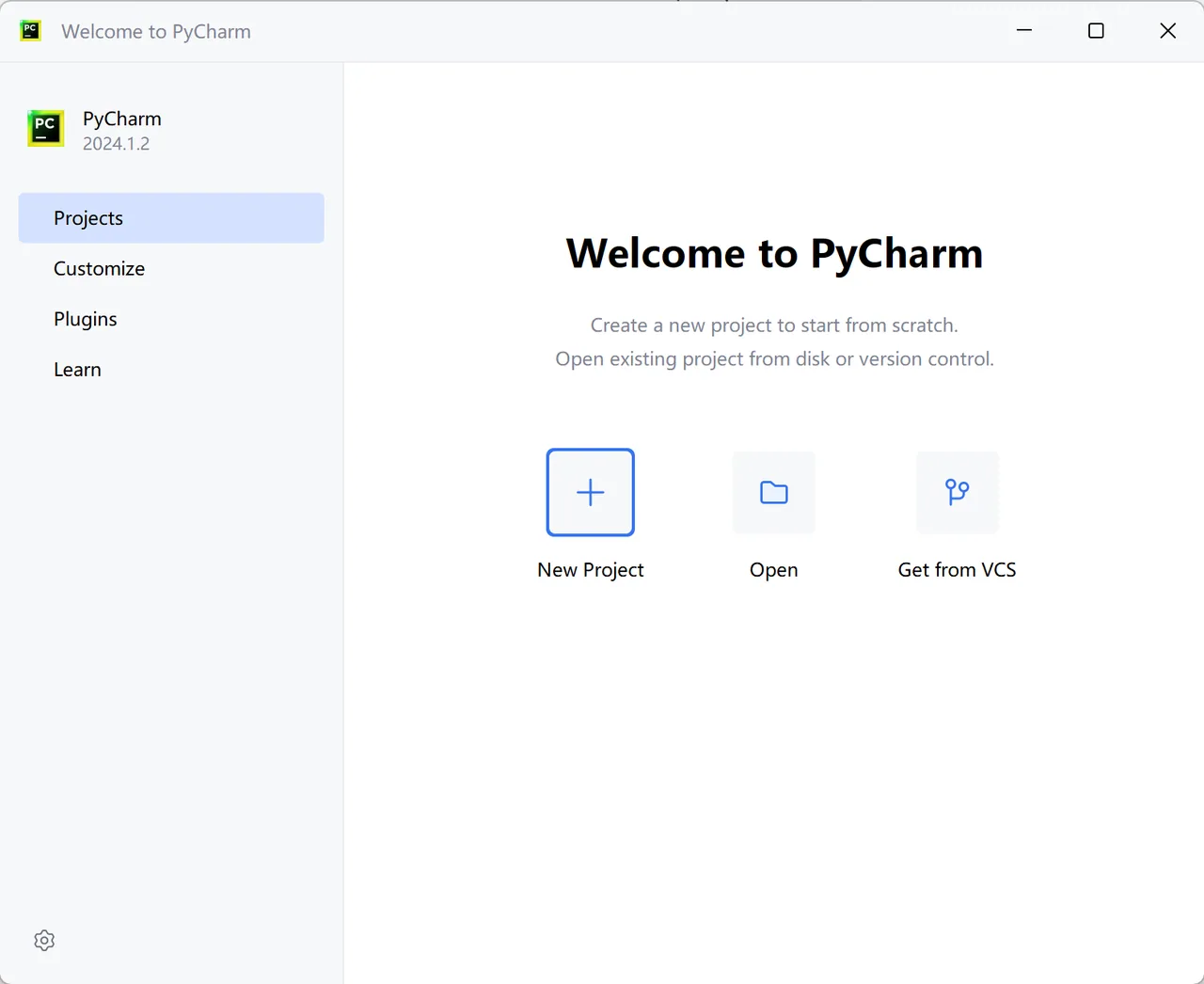Minimize the Welcome to PyCharm window
The image size is (1204, 984).
(x=1024, y=31)
